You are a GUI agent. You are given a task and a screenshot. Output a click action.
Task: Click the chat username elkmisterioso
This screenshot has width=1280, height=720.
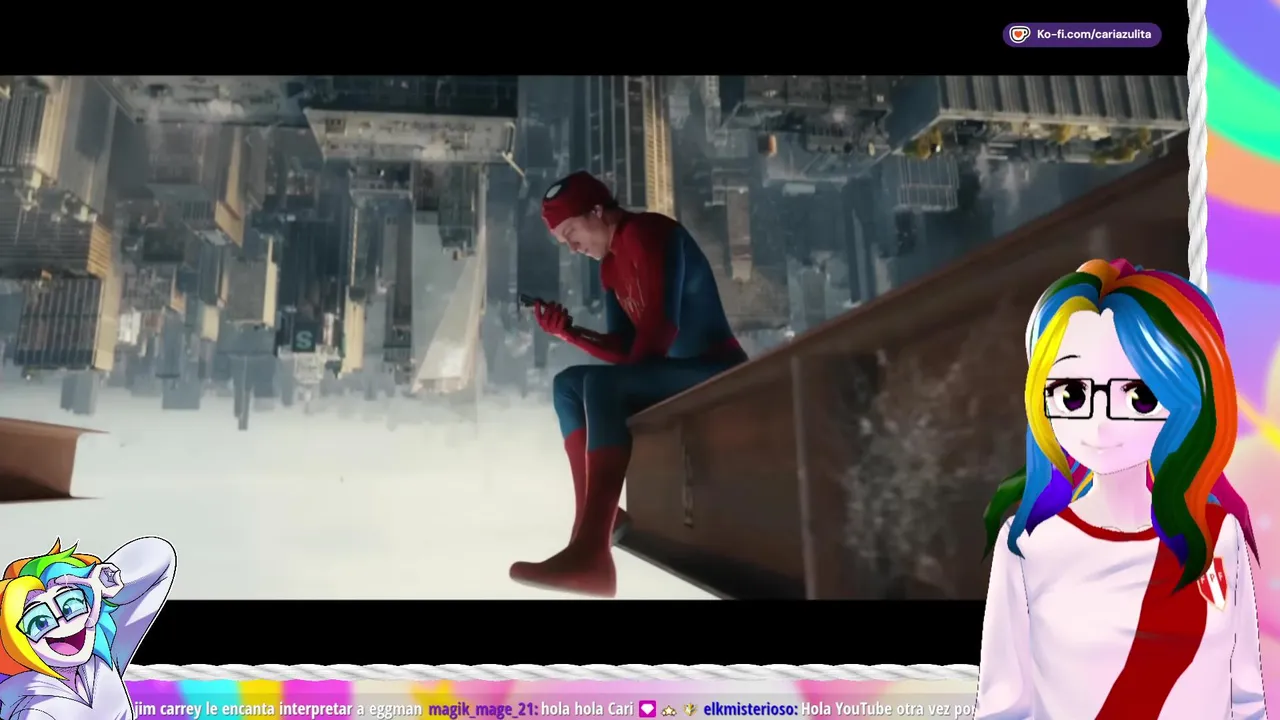(x=750, y=709)
